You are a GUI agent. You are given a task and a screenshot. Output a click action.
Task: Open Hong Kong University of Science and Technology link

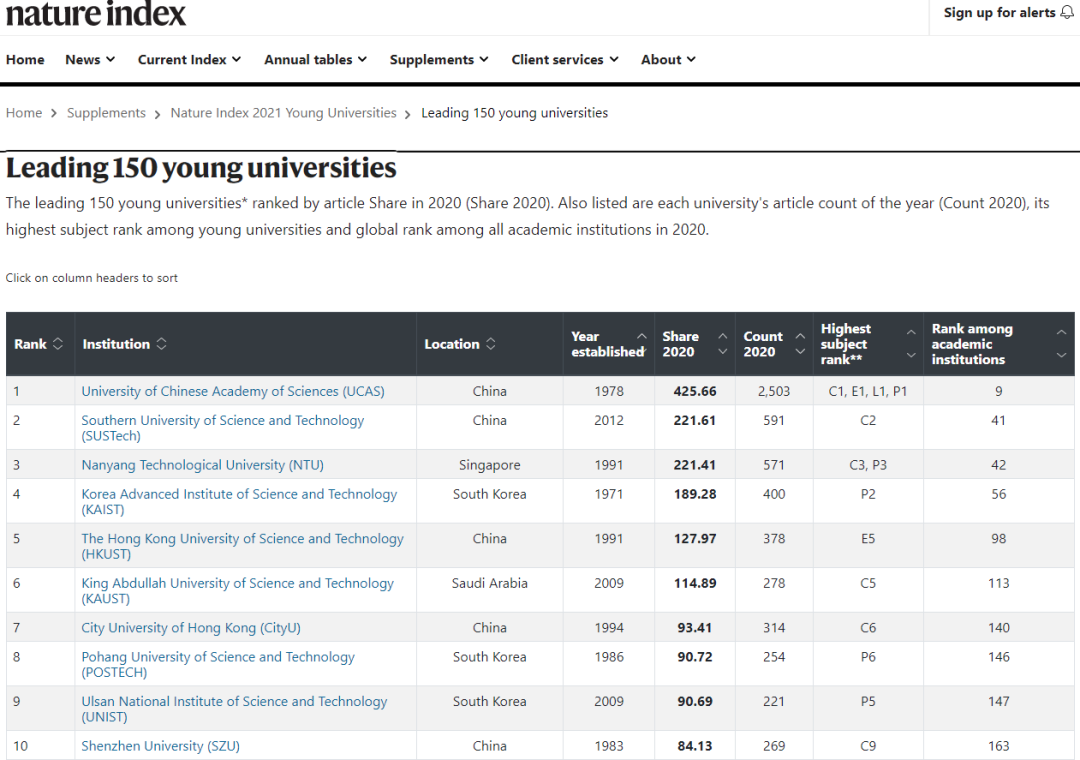(242, 546)
